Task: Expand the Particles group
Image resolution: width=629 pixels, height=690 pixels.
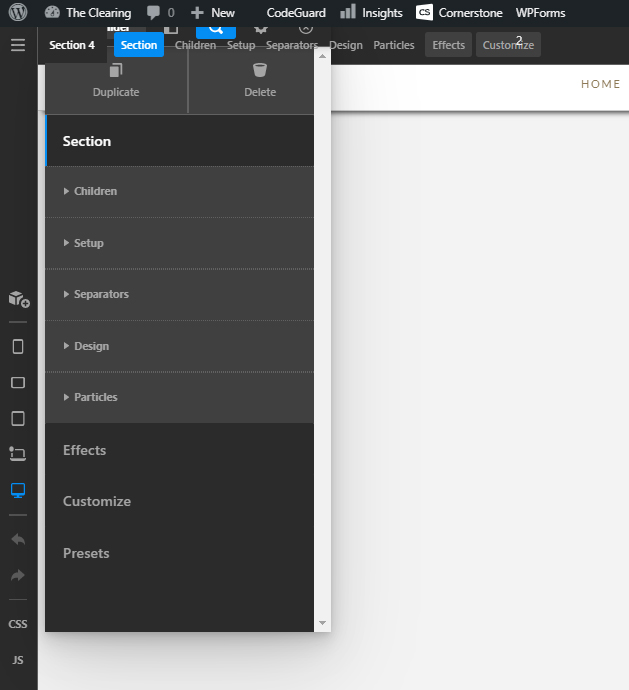Action: (x=95, y=397)
